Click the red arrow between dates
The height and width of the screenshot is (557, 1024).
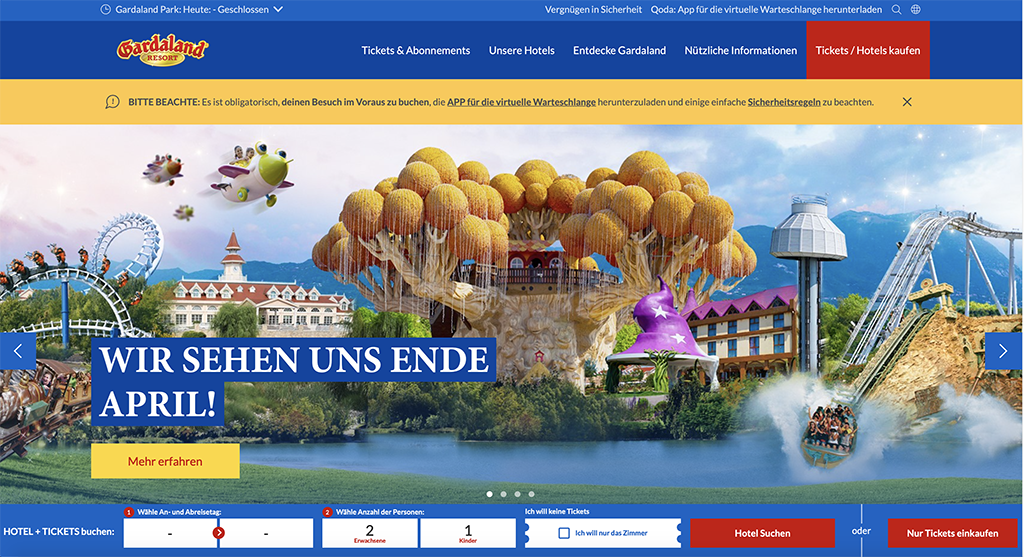pyautogui.click(x=219, y=533)
